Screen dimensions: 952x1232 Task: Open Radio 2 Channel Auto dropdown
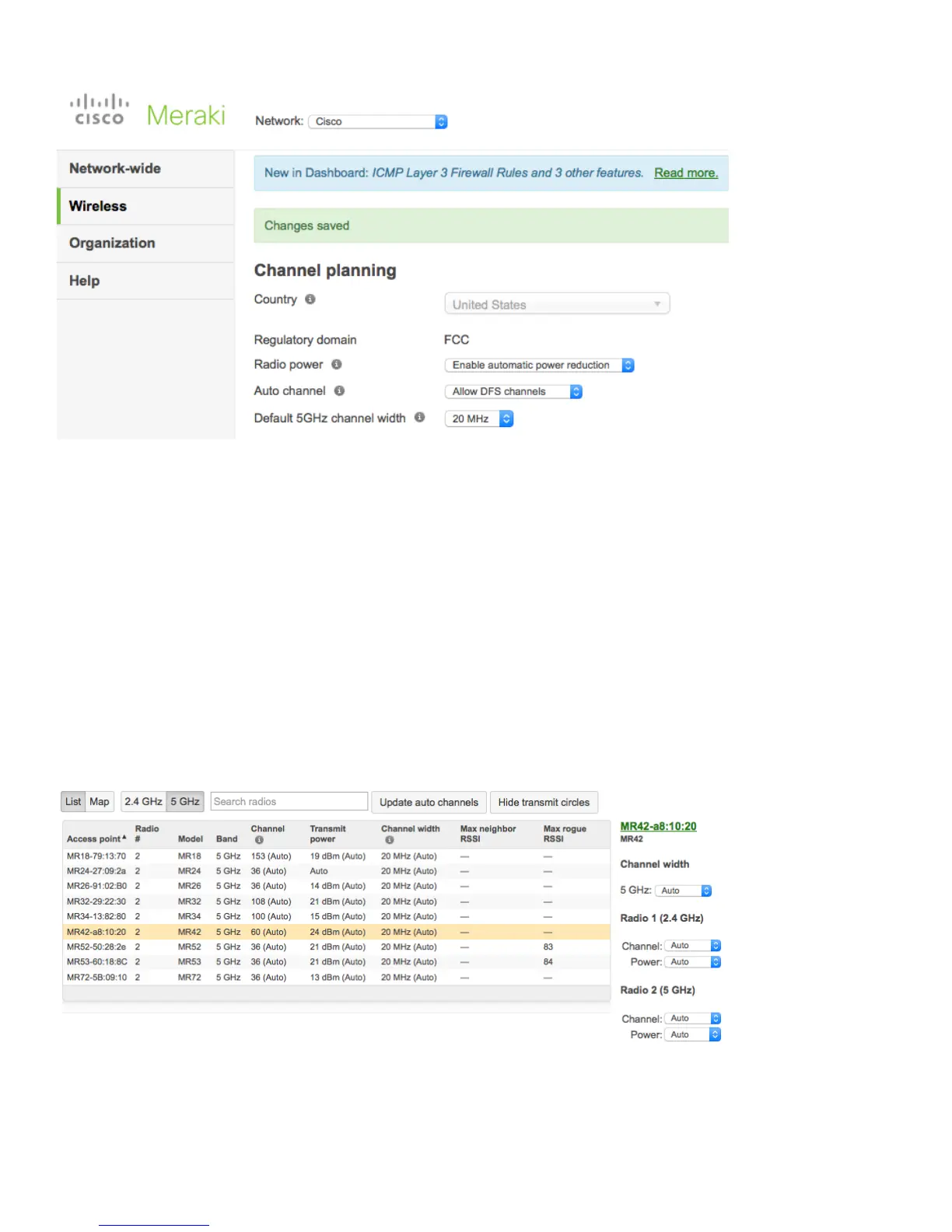(693, 1018)
